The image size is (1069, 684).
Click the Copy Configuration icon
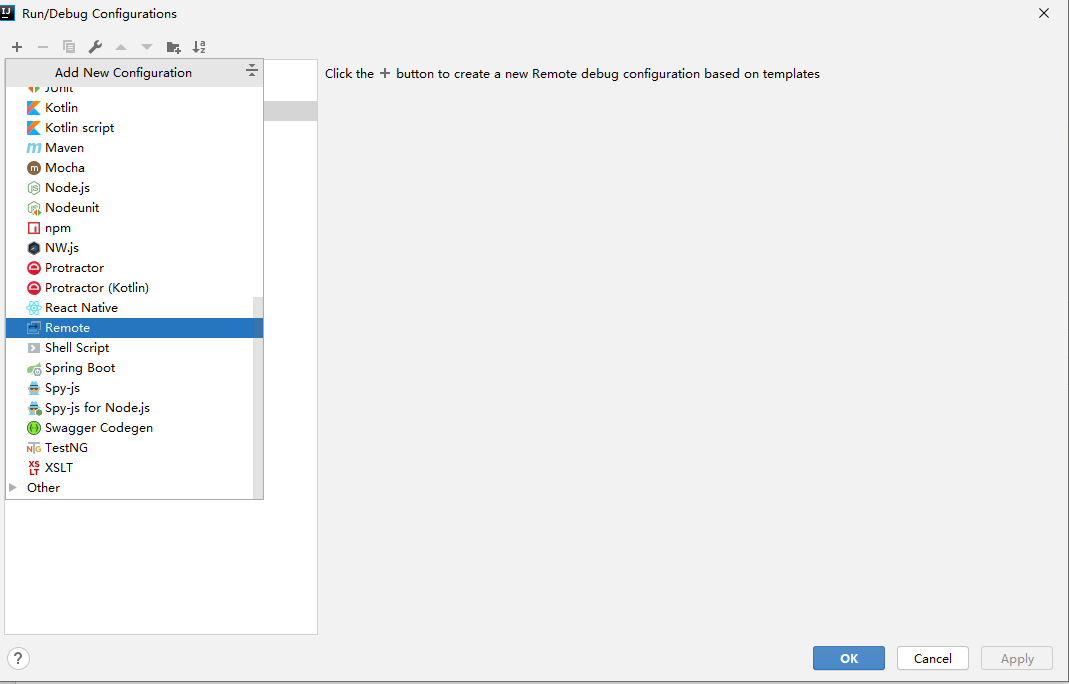point(69,47)
